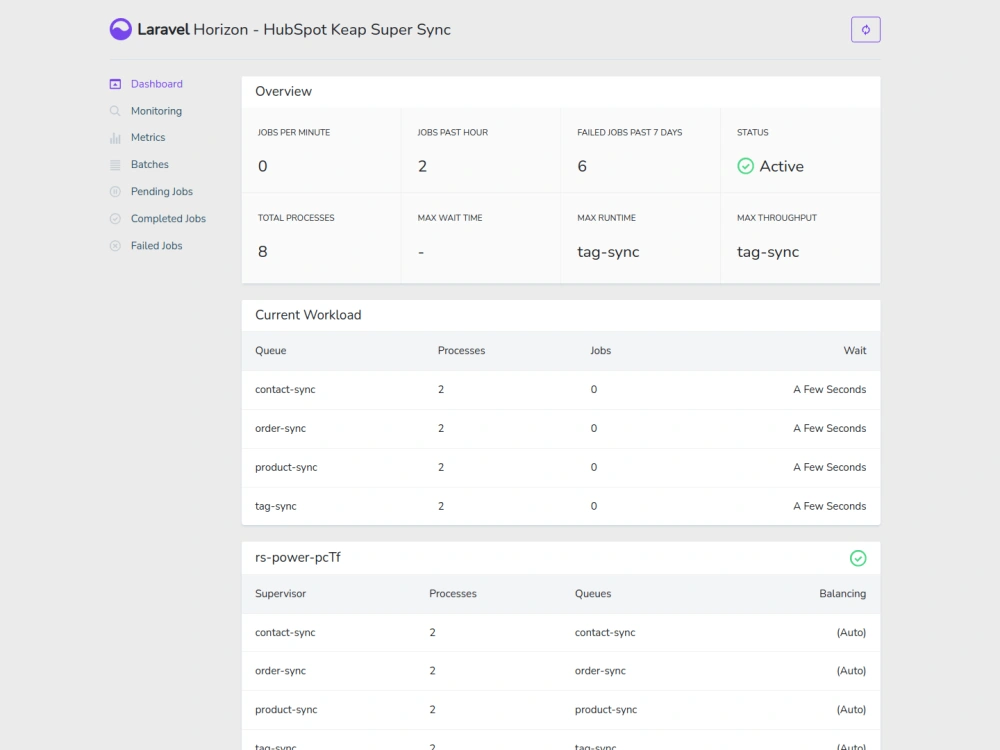Open Failed Jobs via the cross icon
The height and width of the screenshot is (750, 1000).
[113, 245]
